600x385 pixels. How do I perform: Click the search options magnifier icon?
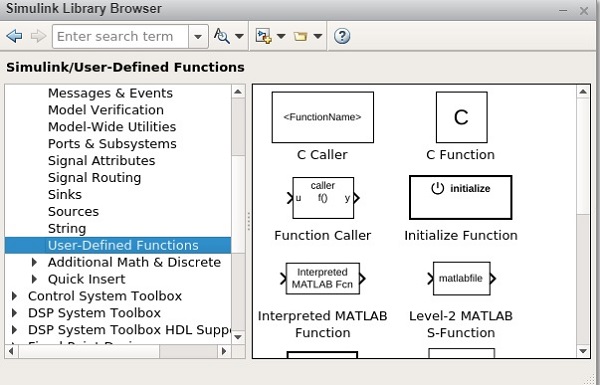pos(222,36)
